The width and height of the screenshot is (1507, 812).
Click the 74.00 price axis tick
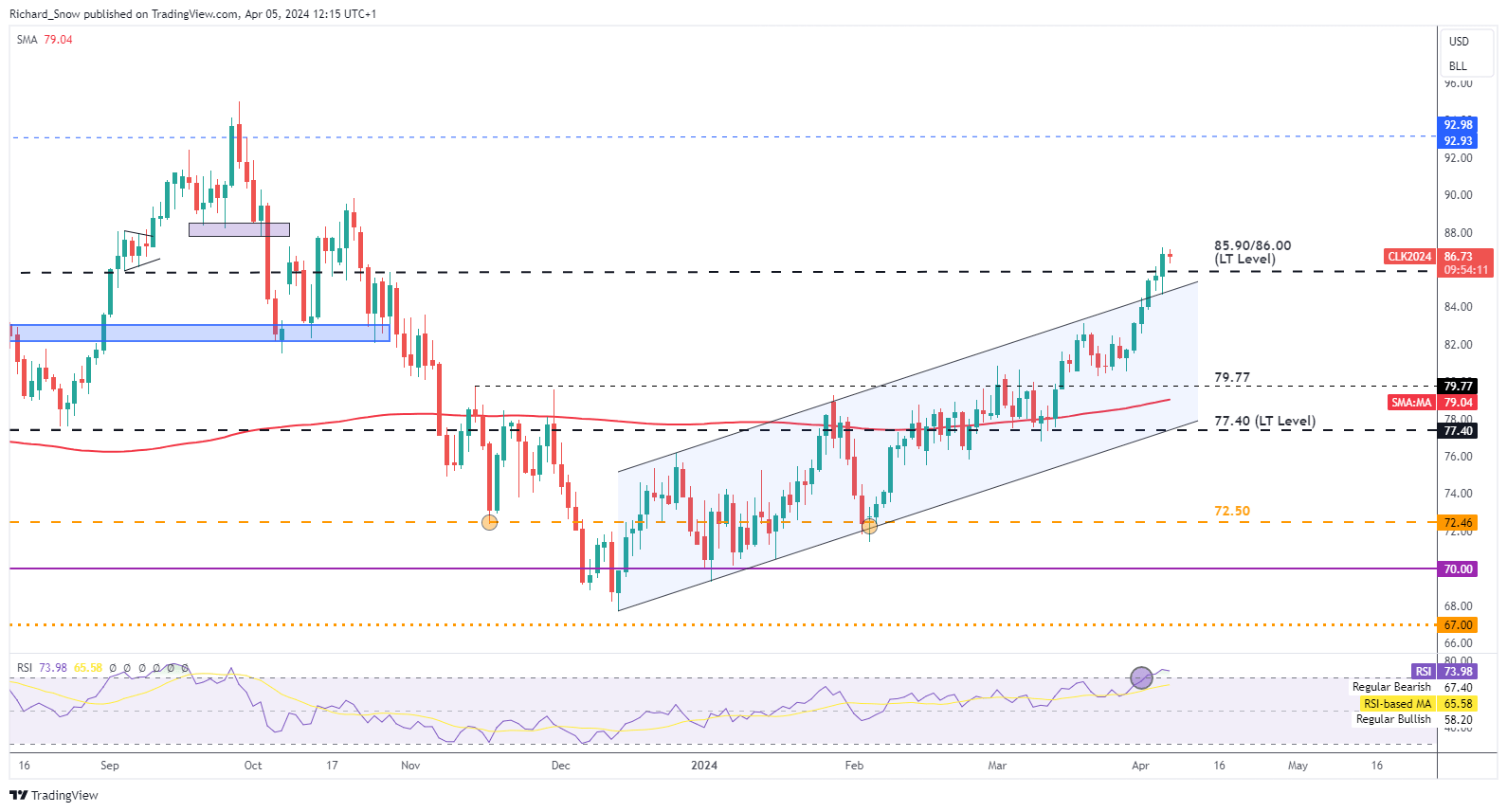(1458, 494)
